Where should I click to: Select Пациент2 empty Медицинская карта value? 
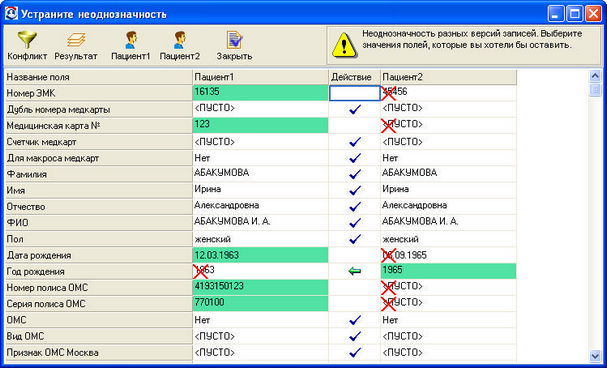(448, 125)
